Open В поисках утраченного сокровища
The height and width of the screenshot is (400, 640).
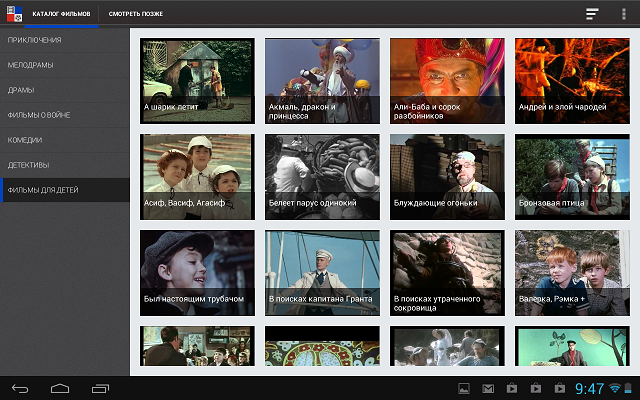447,273
